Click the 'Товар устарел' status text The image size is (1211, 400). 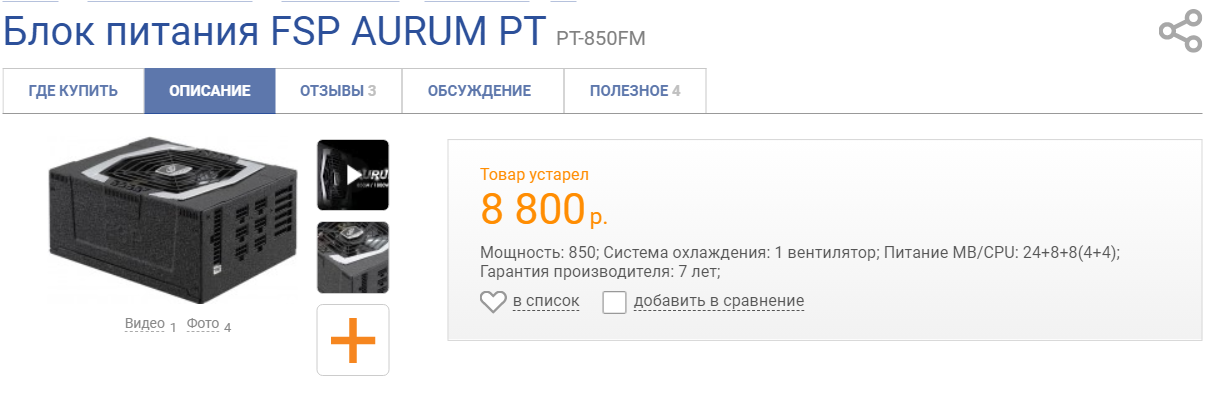(x=534, y=174)
